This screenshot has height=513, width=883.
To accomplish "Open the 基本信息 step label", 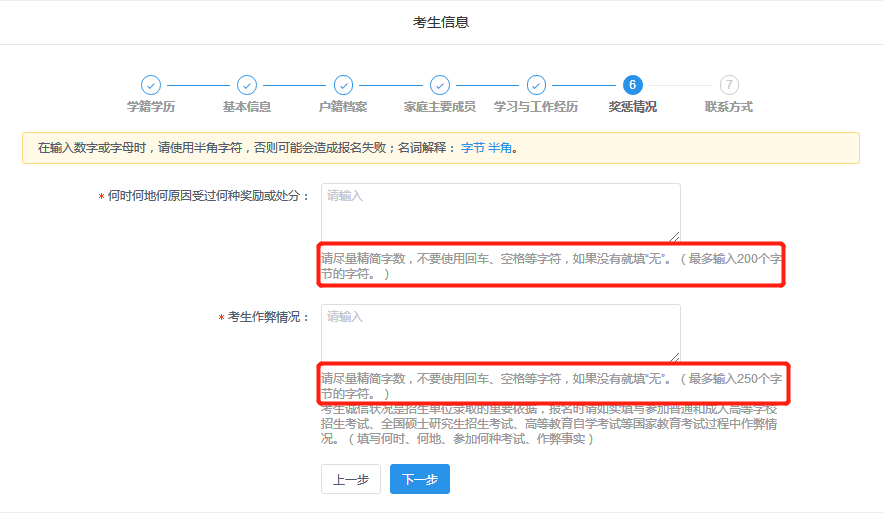I will pyautogui.click(x=247, y=107).
